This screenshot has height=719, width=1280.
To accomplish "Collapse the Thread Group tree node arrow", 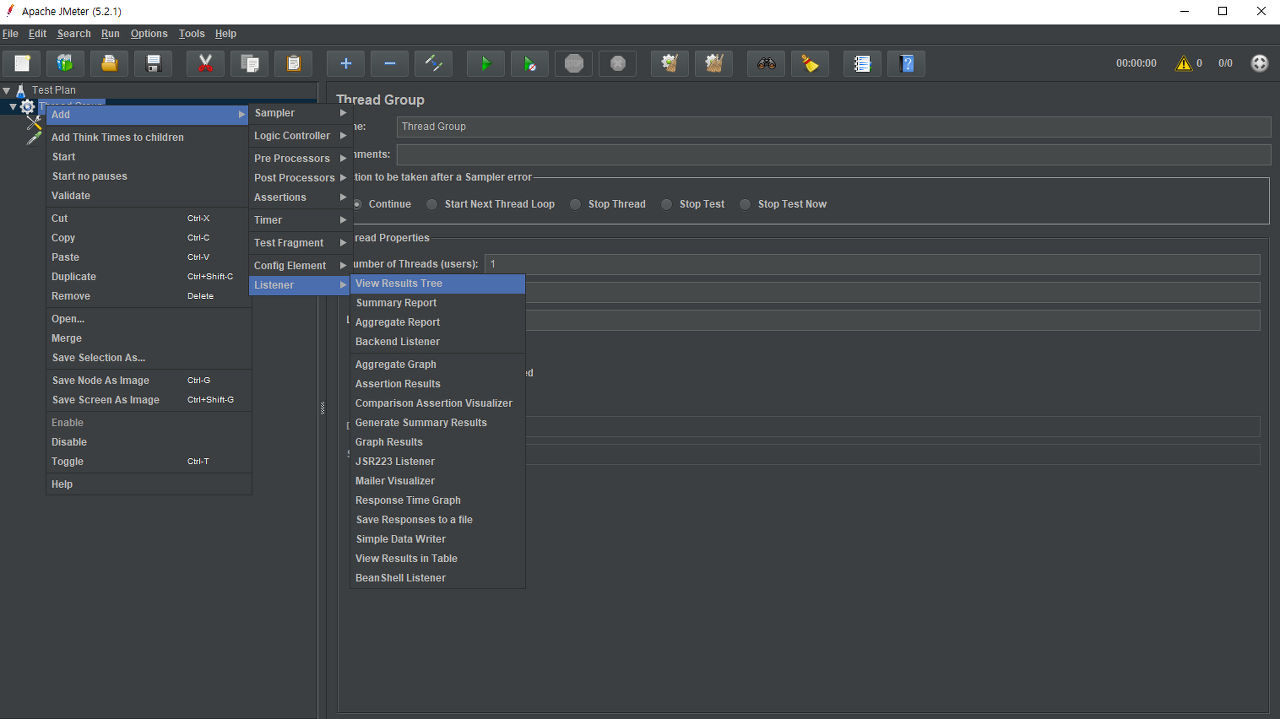I will tap(14, 106).
